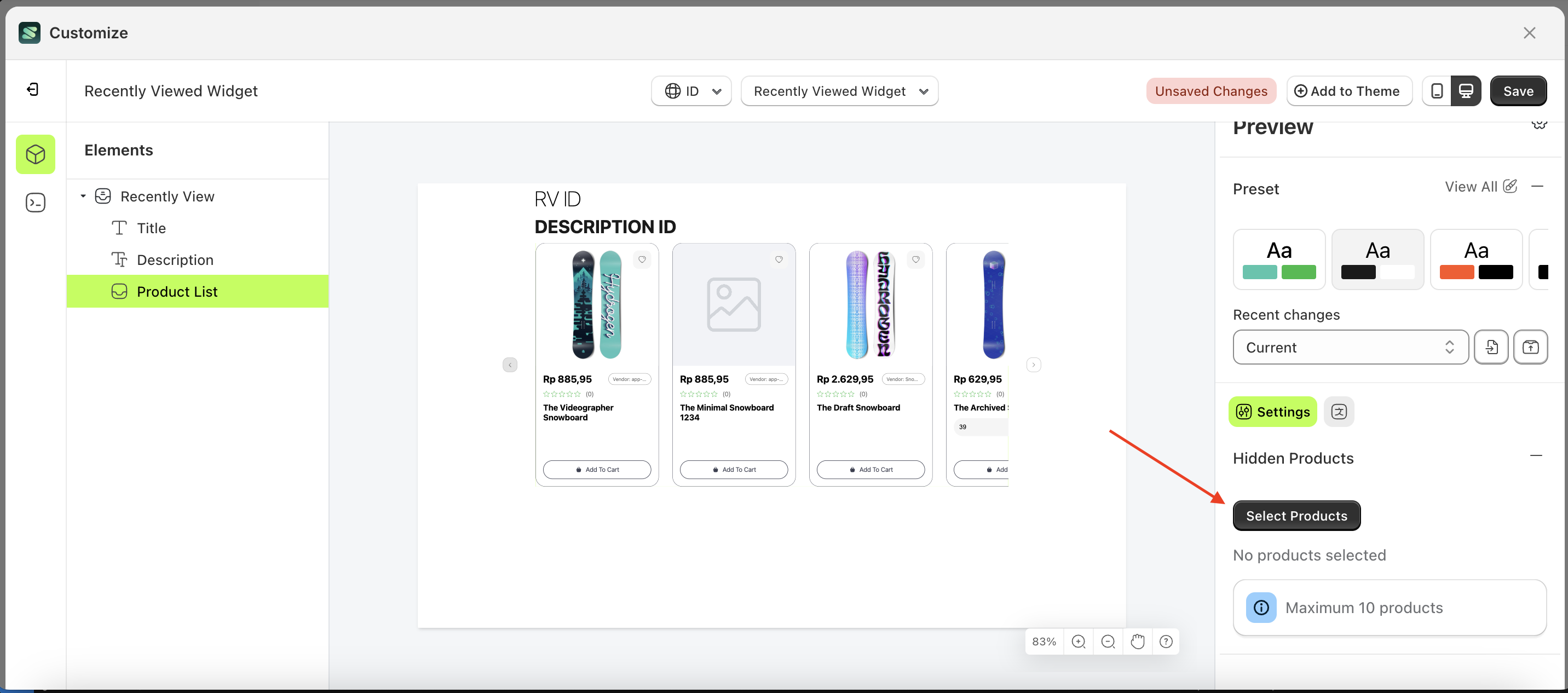This screenshot has width=1568, height=693.
Task: Select the hand pan tool
Action: pos(1137,642)
